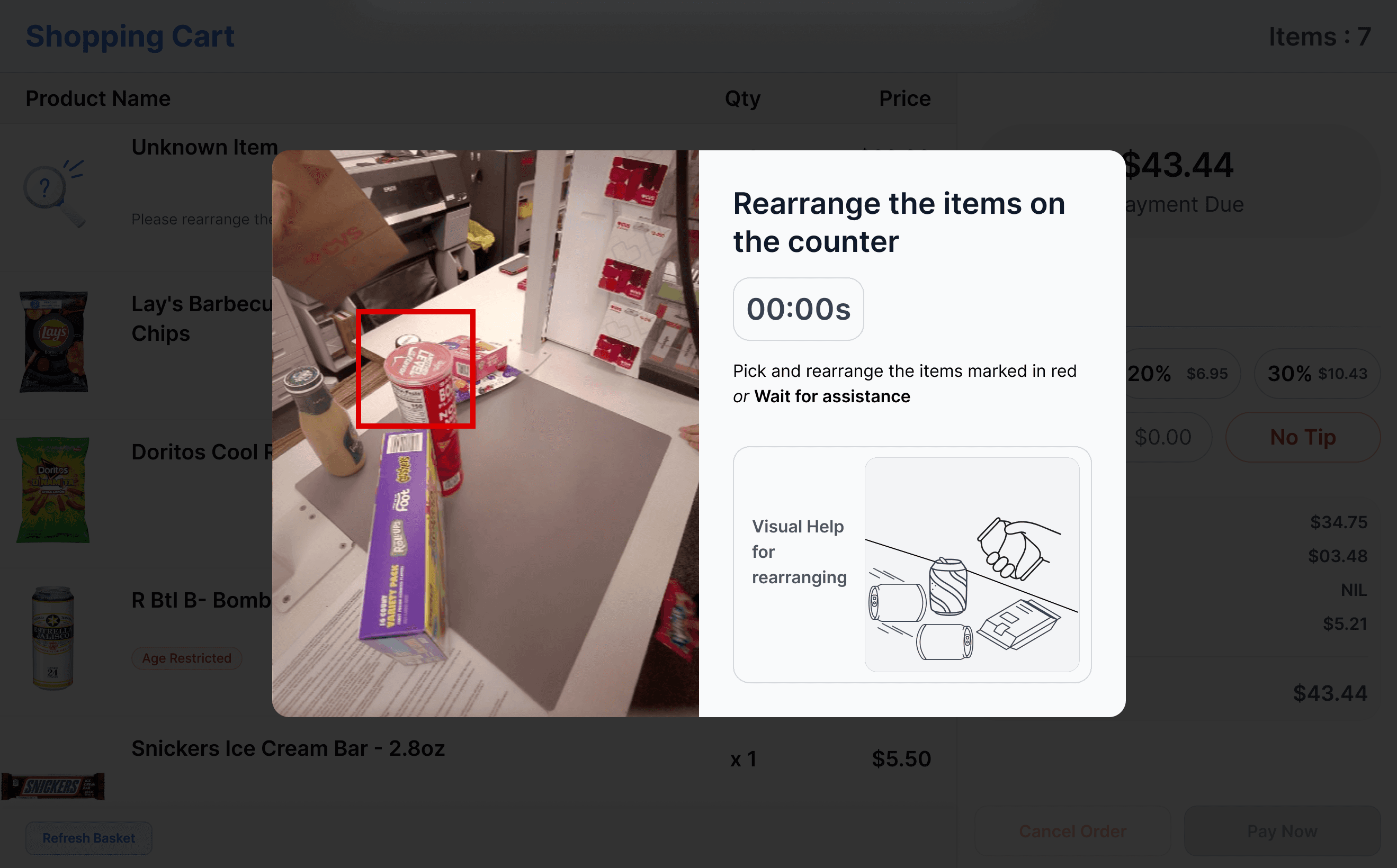Select the Lay's Barbecue chips thumbnail

[x=54, y=342]
